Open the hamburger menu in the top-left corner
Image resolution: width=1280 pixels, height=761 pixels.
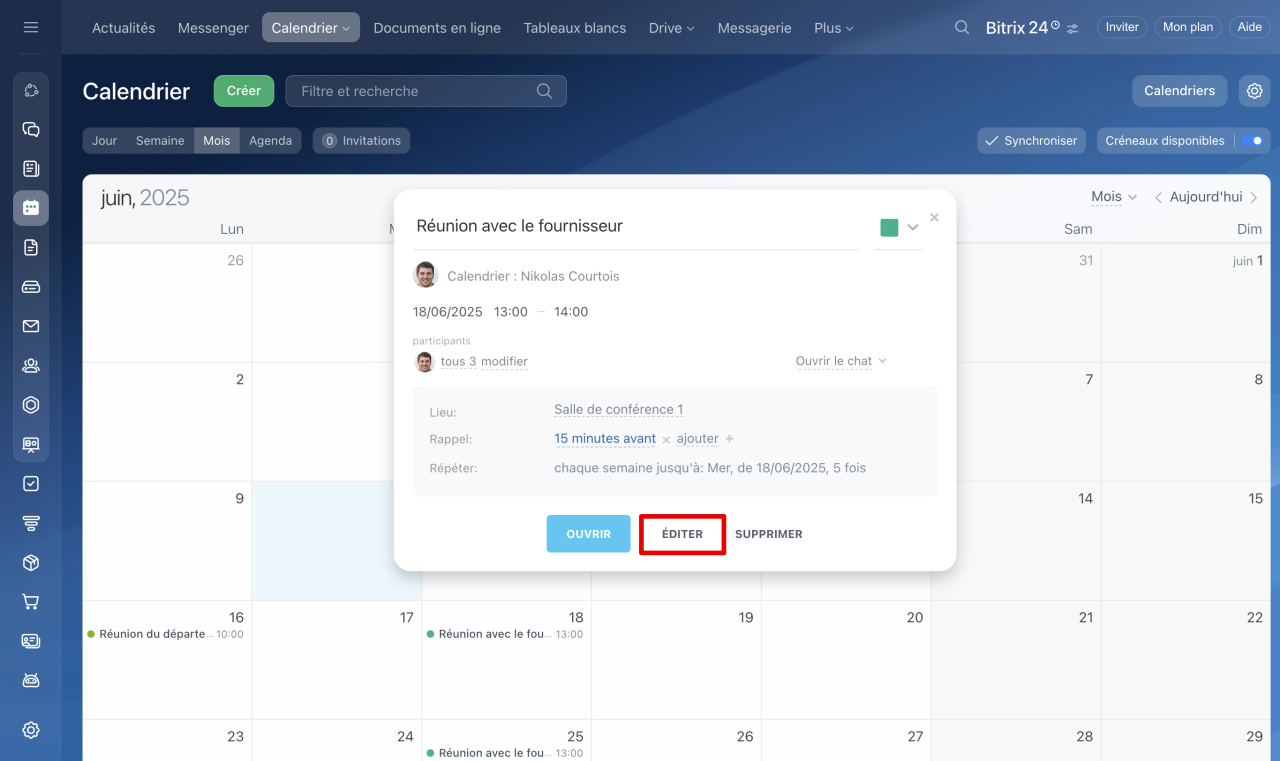[31, 27]
